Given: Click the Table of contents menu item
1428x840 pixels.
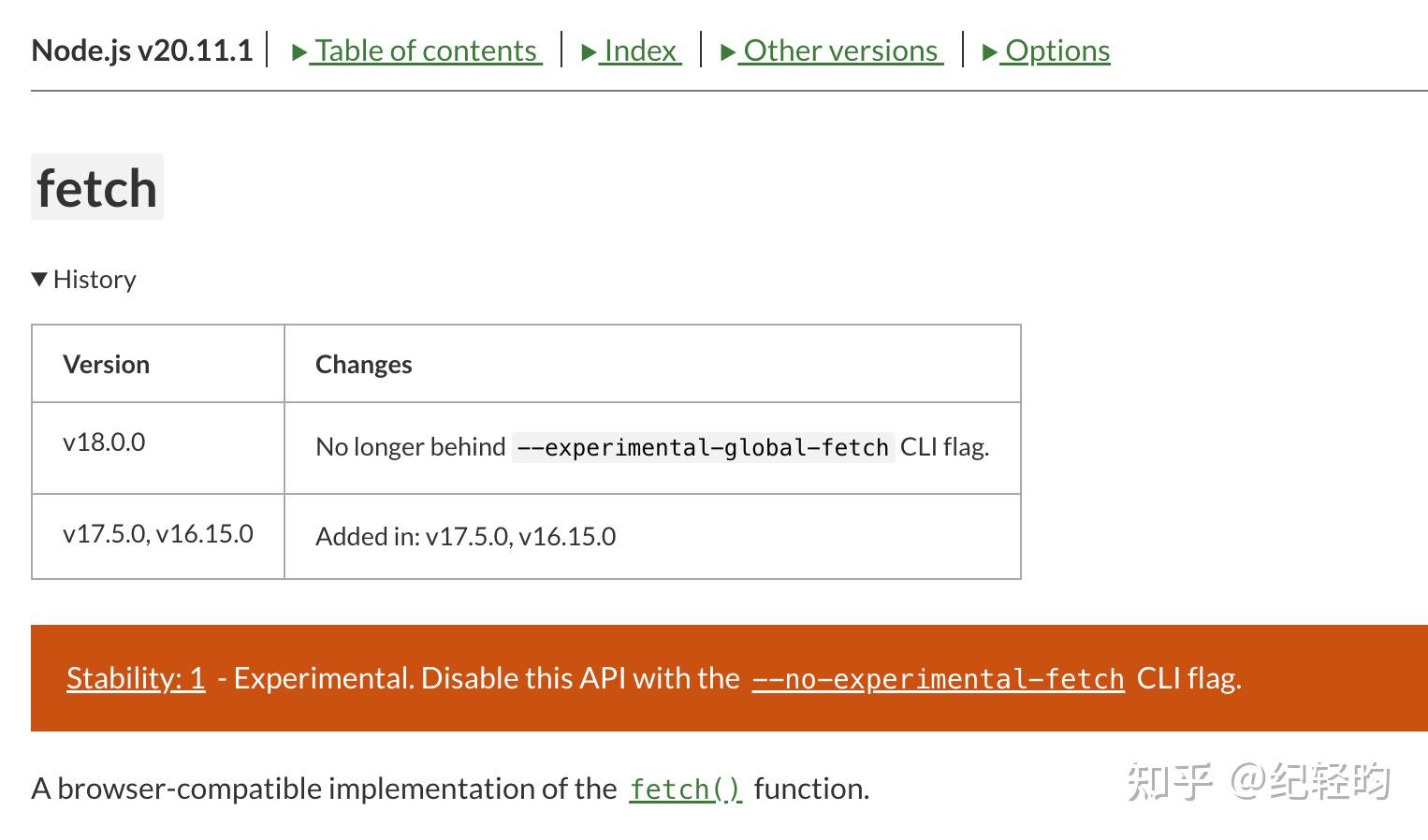Looking at the screenshot, I should click(x=425, y=51).
